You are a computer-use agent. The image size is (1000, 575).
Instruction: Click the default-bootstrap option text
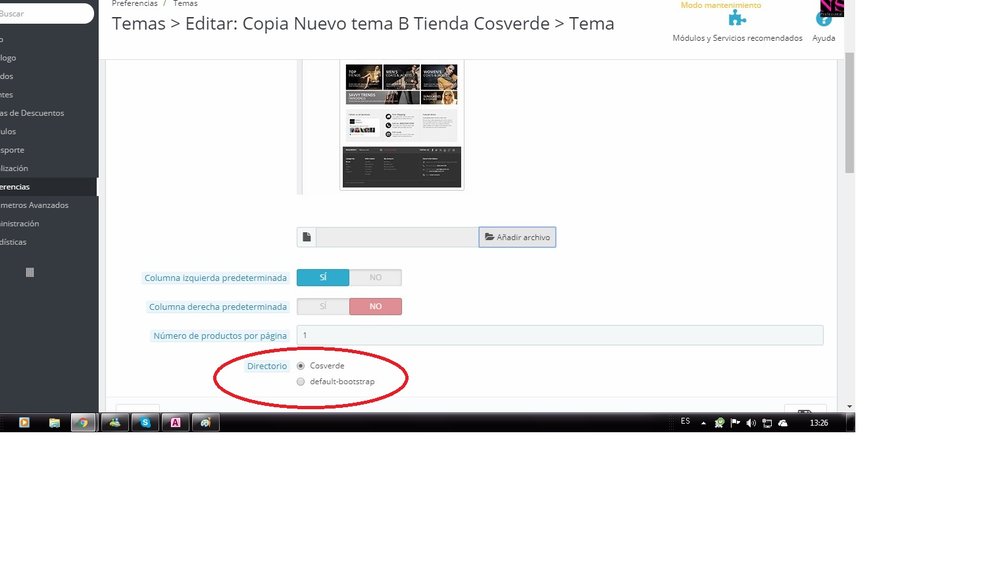(342, 382)
